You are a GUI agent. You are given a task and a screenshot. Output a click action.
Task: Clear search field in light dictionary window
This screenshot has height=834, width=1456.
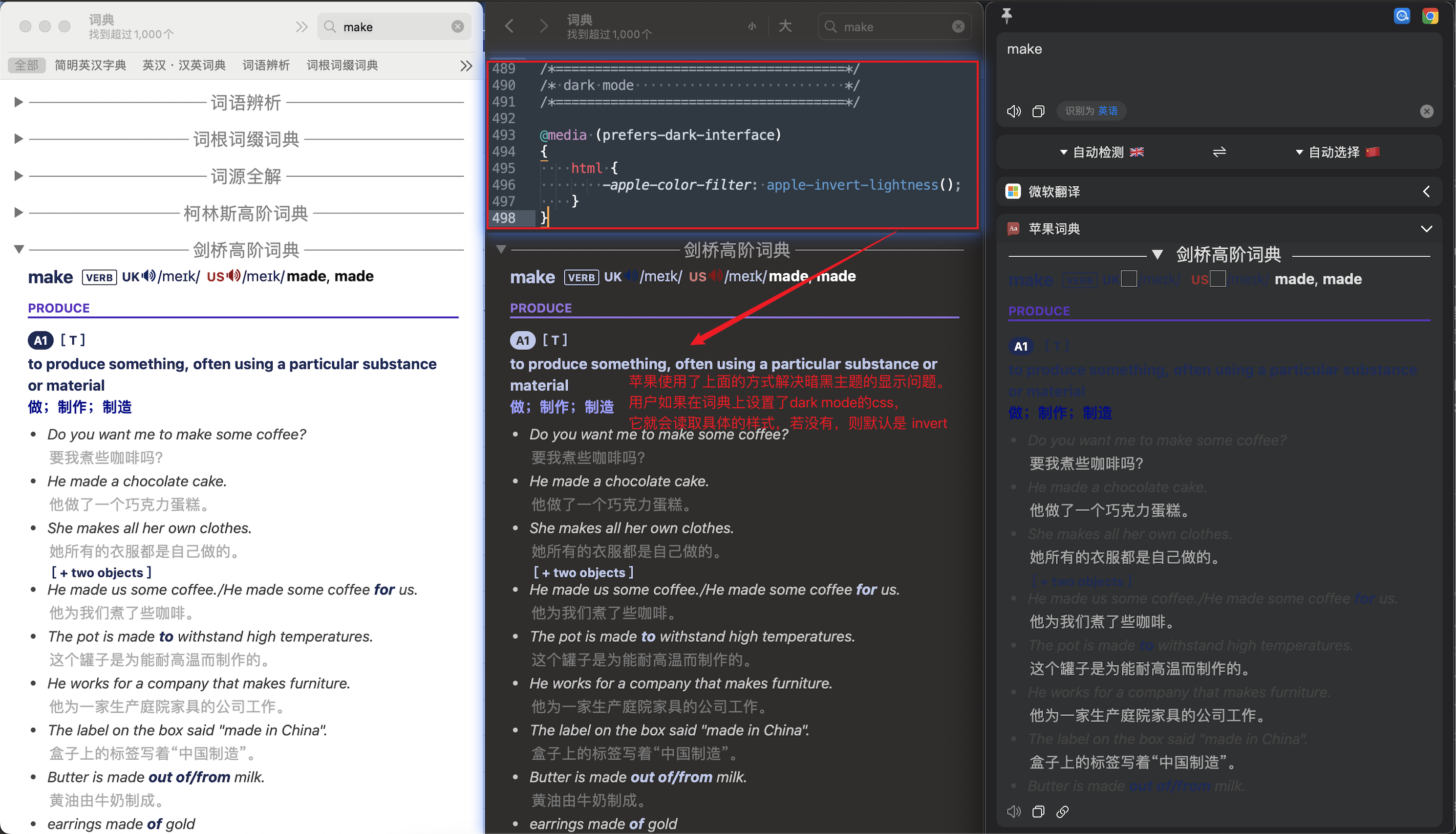click(x=458, y=26)
